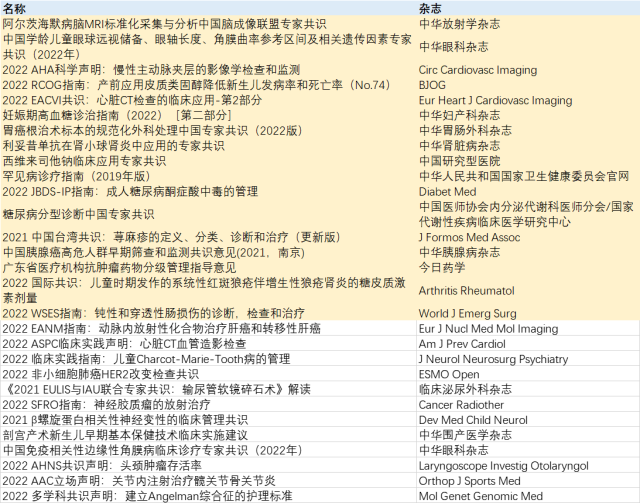
Task: Select the 胃癌根治术标本 title cell
Action: pyautogui.click(x=208, y=130)
